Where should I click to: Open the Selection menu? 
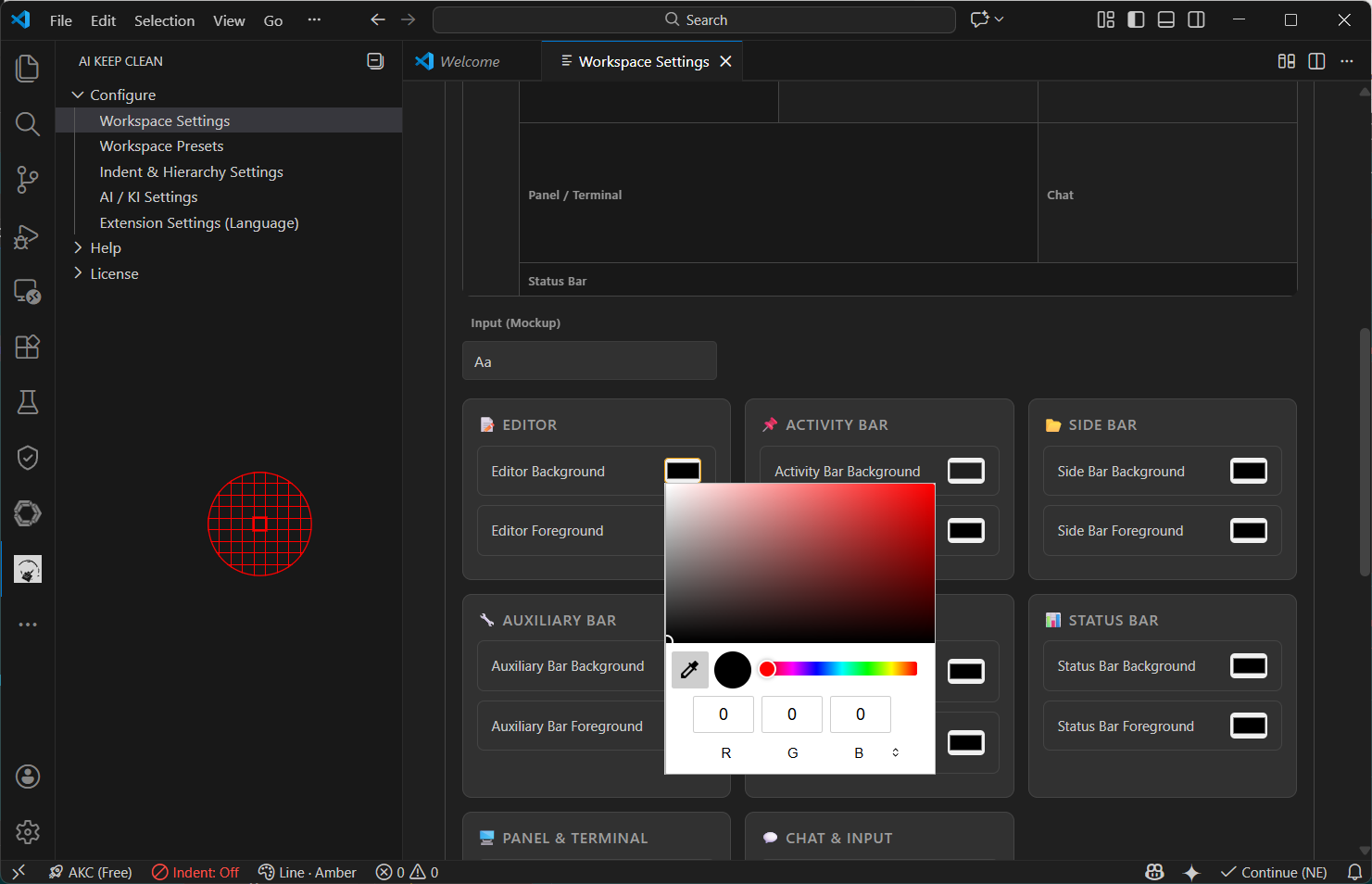164,20
